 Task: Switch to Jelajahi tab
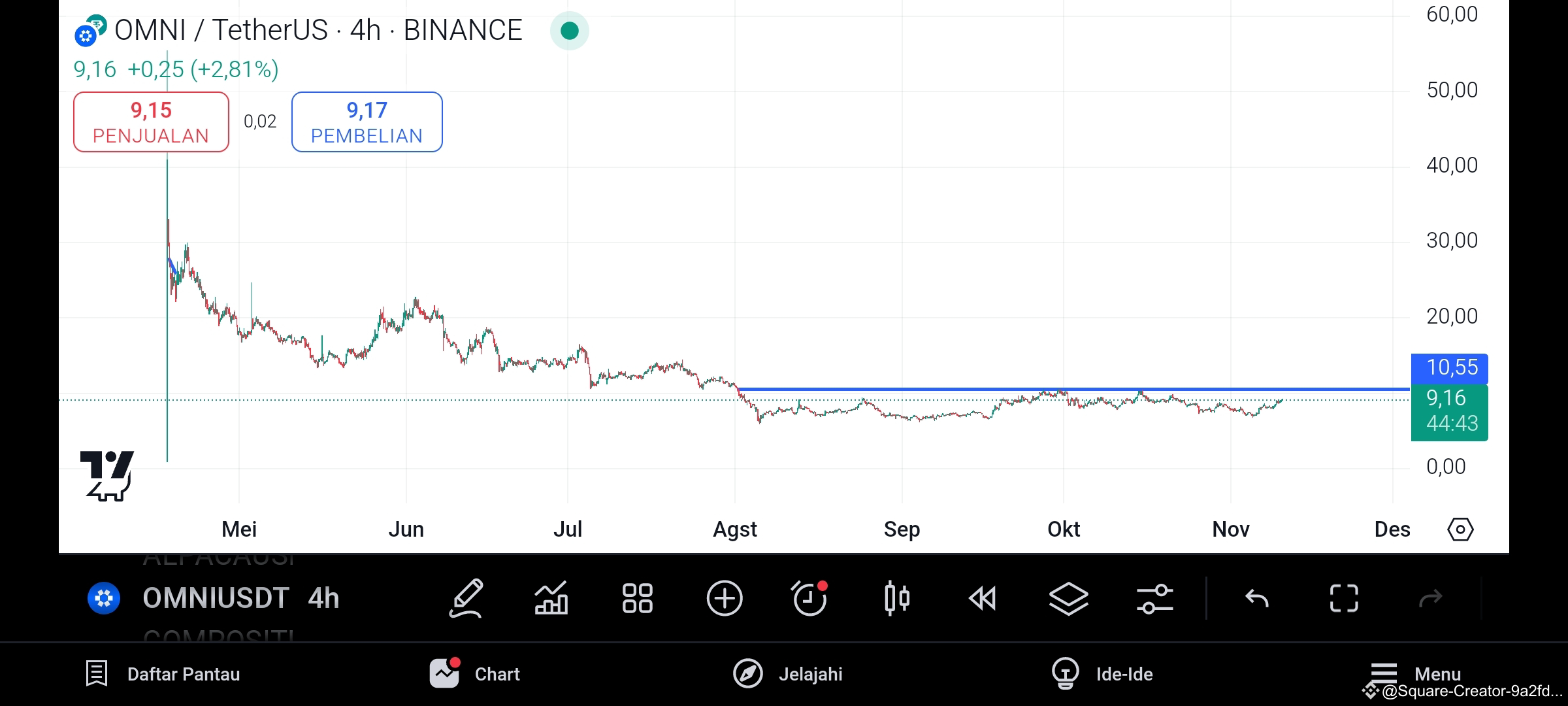[787, 674]
